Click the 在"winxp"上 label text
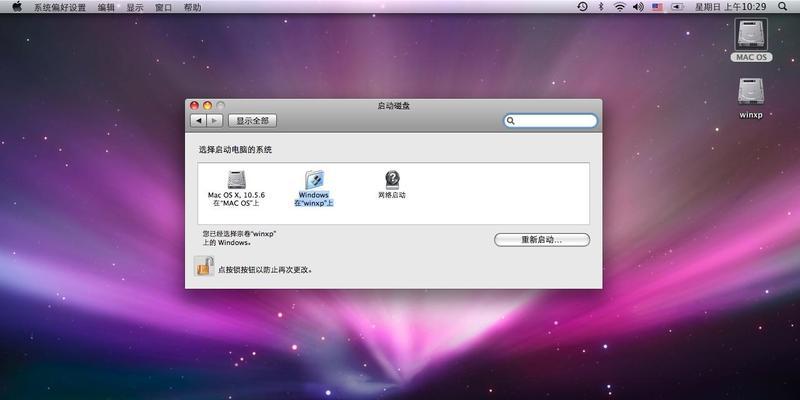The height and width of the screenshot is (400, 800). [314, 203]
